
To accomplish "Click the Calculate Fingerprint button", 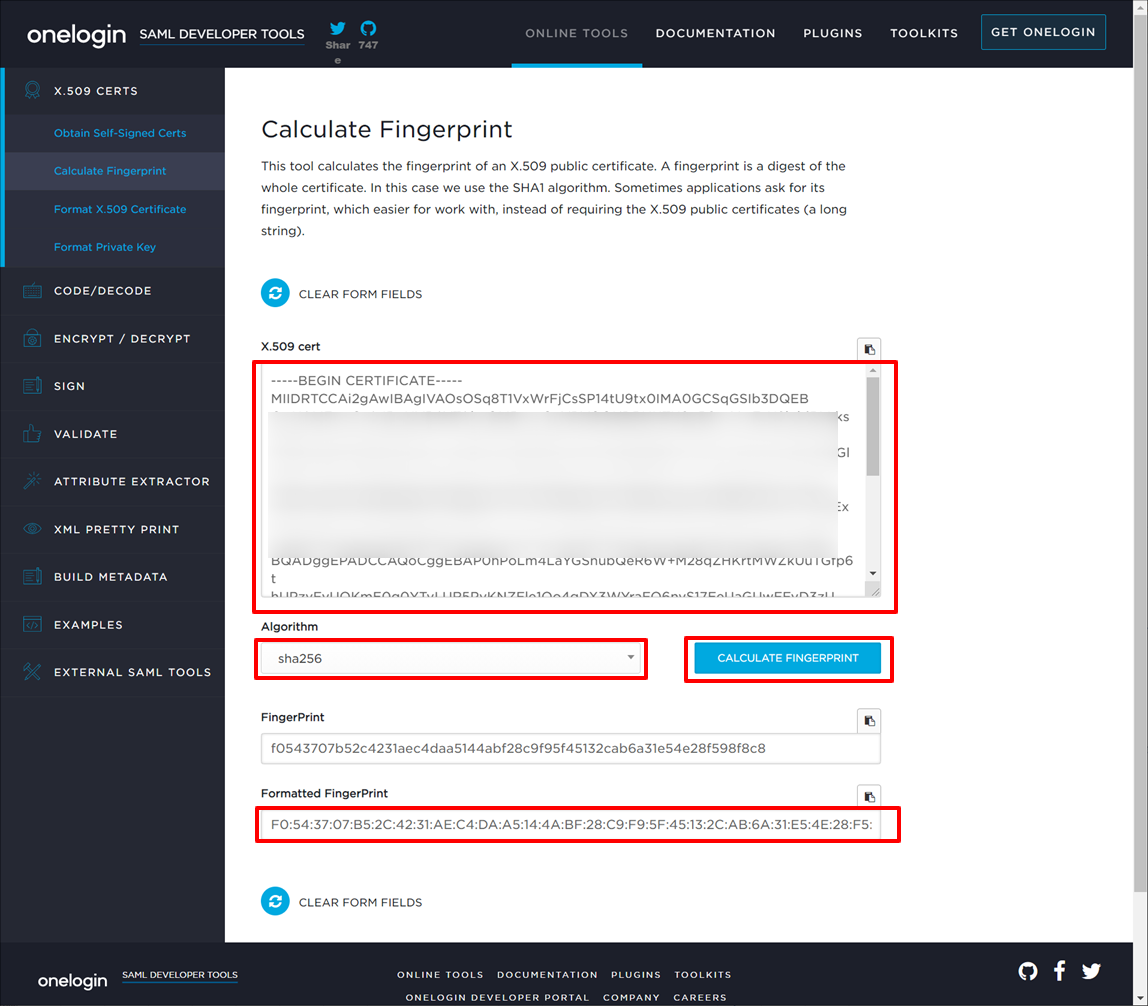I will pos(787,657).
